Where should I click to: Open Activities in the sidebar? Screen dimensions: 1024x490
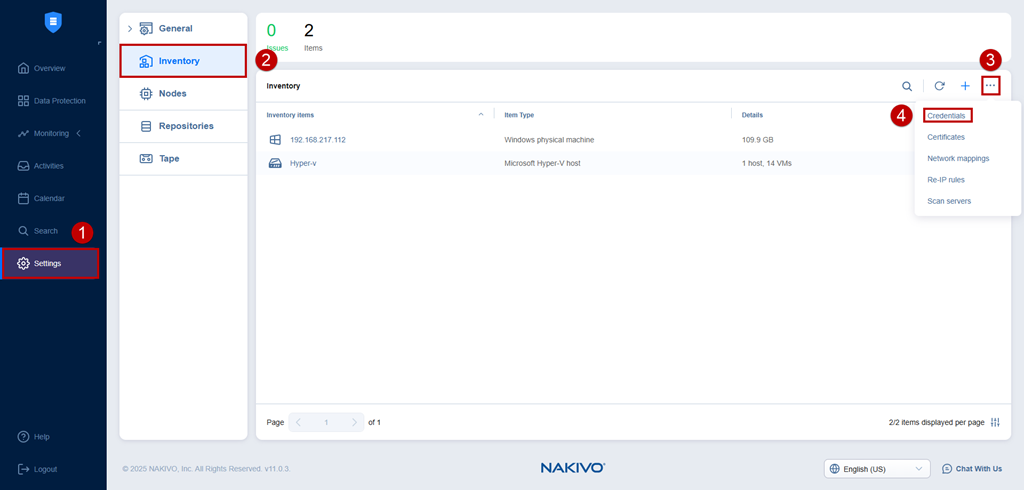(x=40, y=166)
